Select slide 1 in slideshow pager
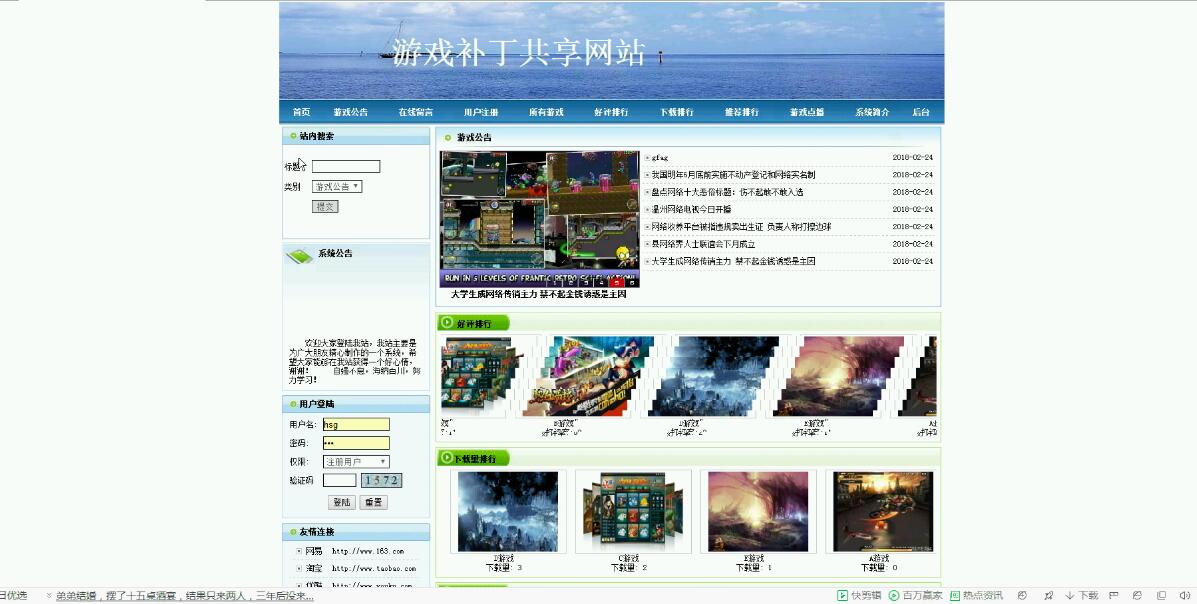Viewport: 1197px width, 604px height. point(555,283)
